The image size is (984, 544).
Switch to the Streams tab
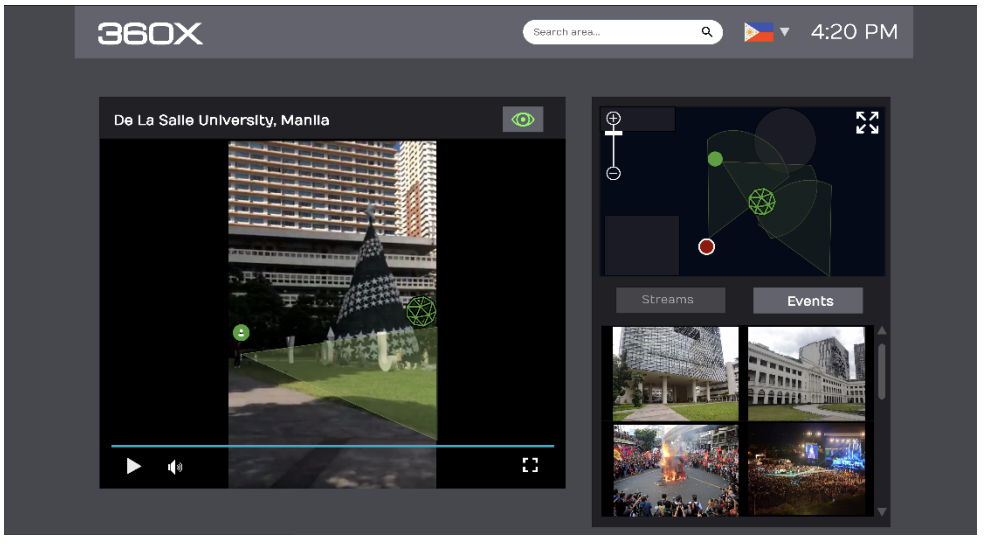(670, 300)
